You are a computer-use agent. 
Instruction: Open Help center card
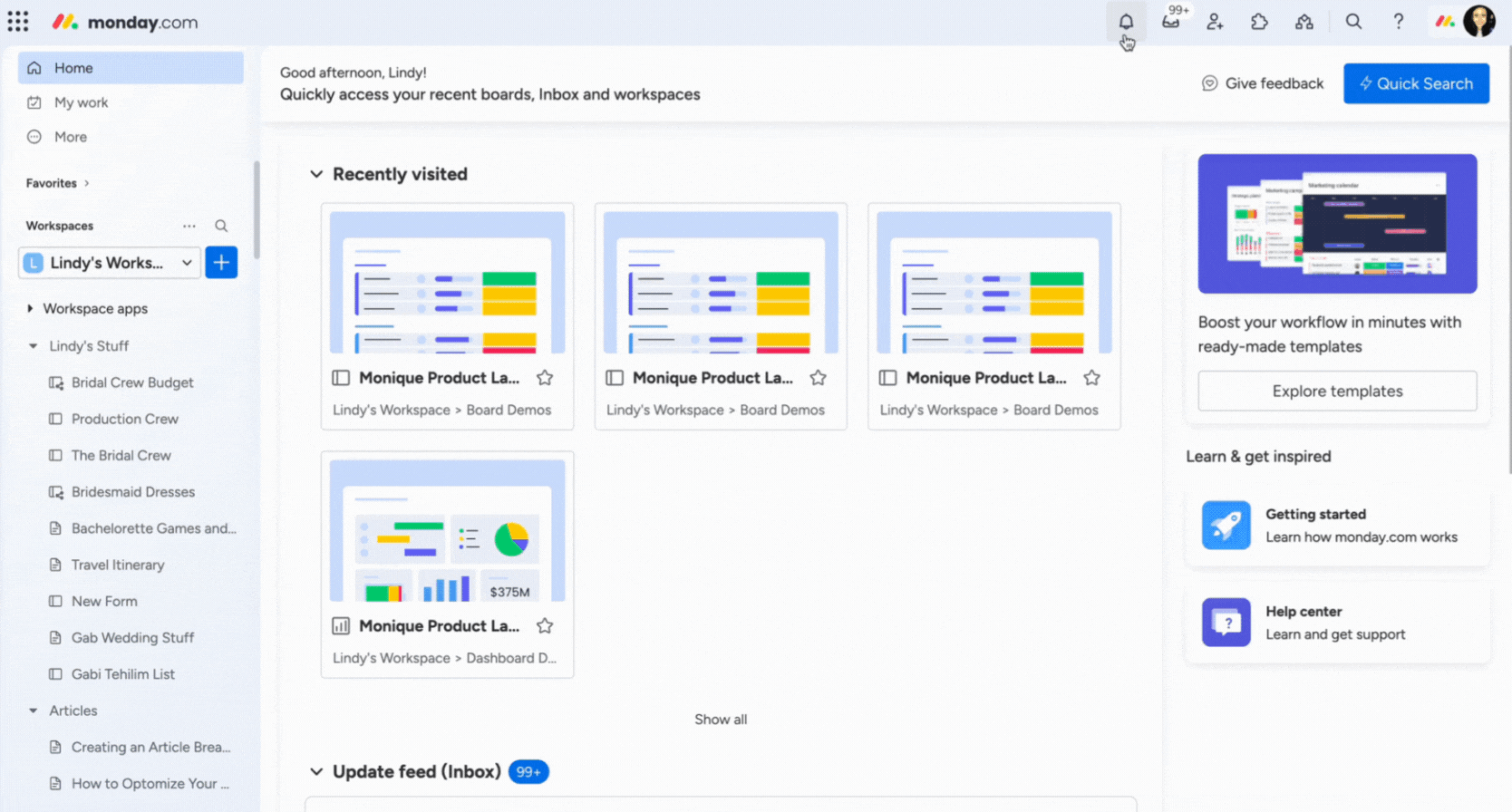pyautogui.click(x=1337, y=623)
